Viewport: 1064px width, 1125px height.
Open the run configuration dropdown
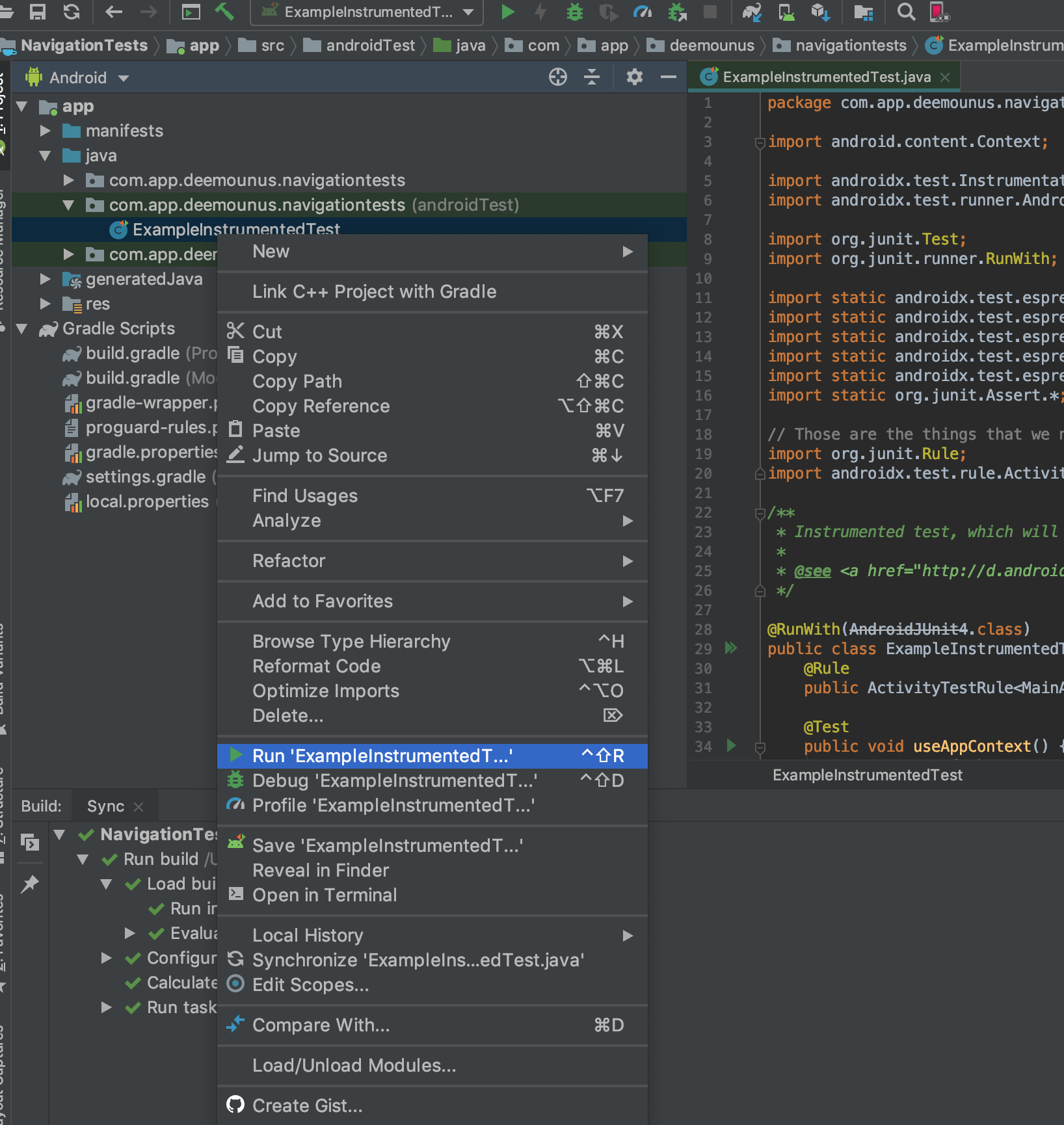click(367, 12)
